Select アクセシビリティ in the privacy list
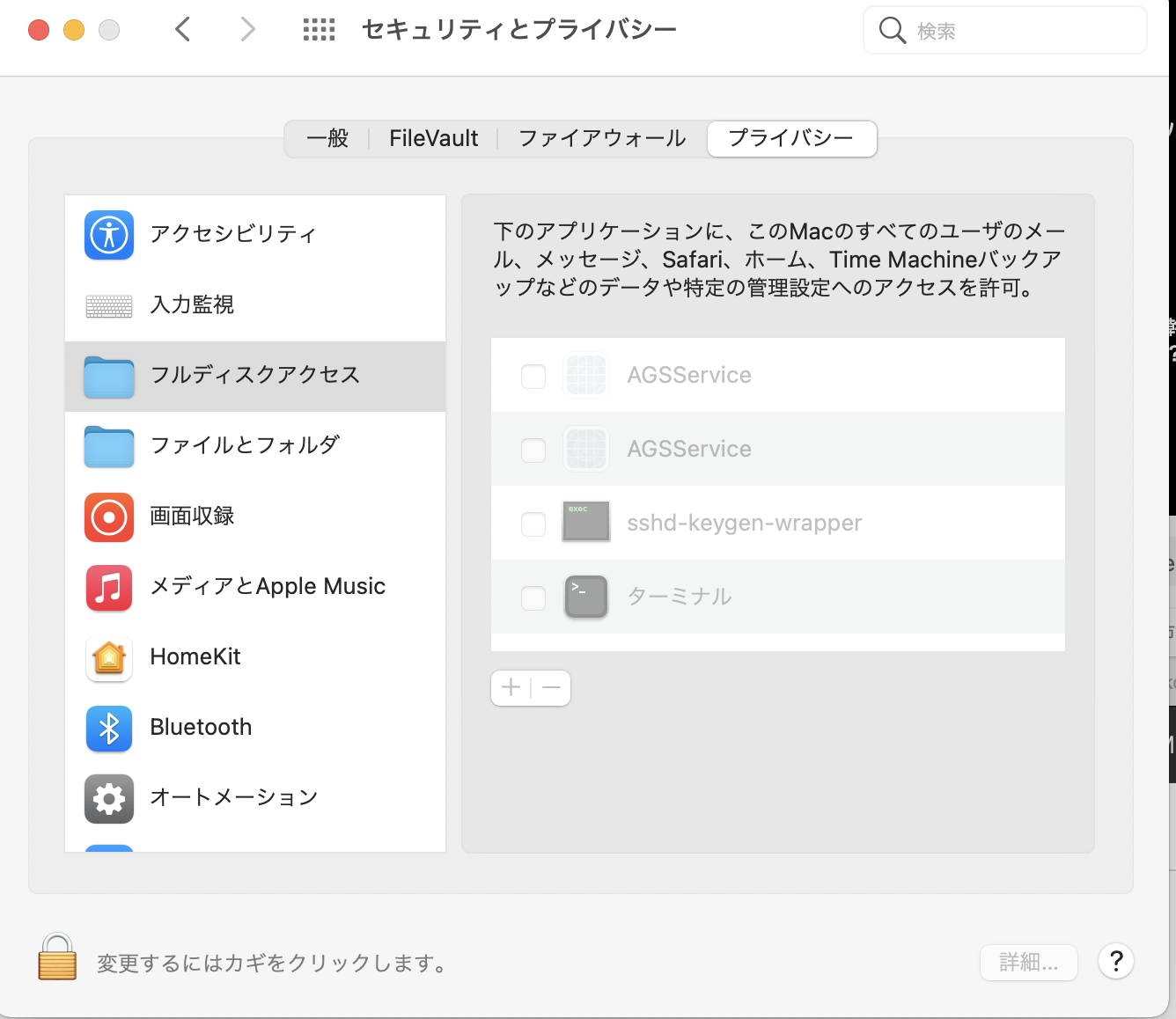Viewport: 1176px width, 1019px height. 255,235
